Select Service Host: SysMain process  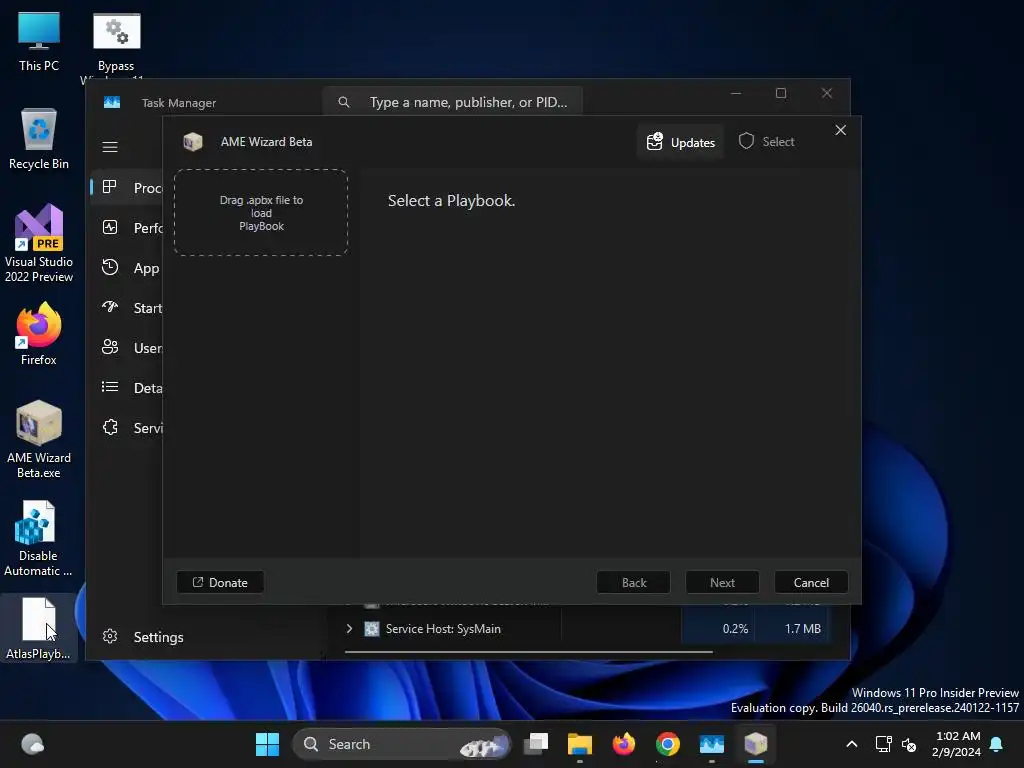[443, 628]
